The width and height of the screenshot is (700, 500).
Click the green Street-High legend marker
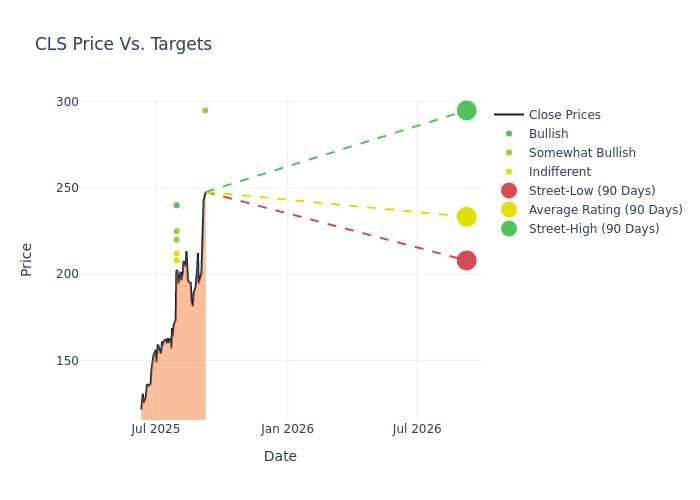pyautogui.click(x=509, y=229)
